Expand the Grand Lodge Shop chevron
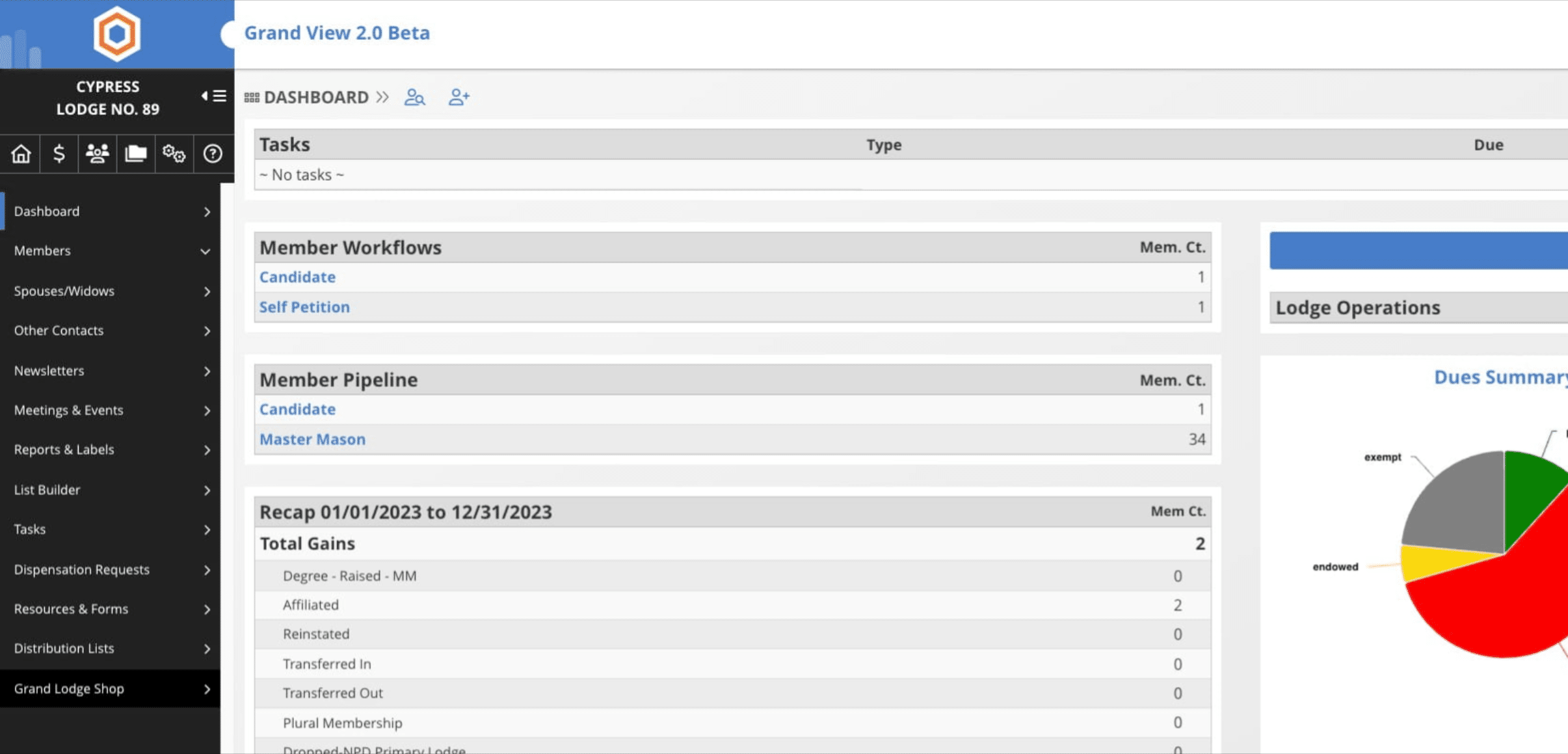 (x=207, y=690)
